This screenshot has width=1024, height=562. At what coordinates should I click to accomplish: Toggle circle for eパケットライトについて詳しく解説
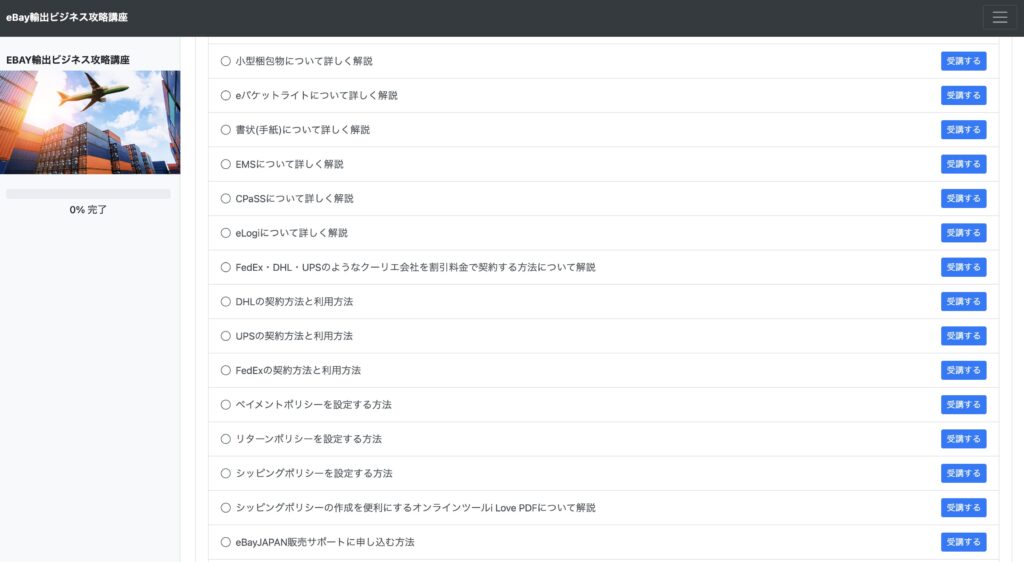[225, 95]
